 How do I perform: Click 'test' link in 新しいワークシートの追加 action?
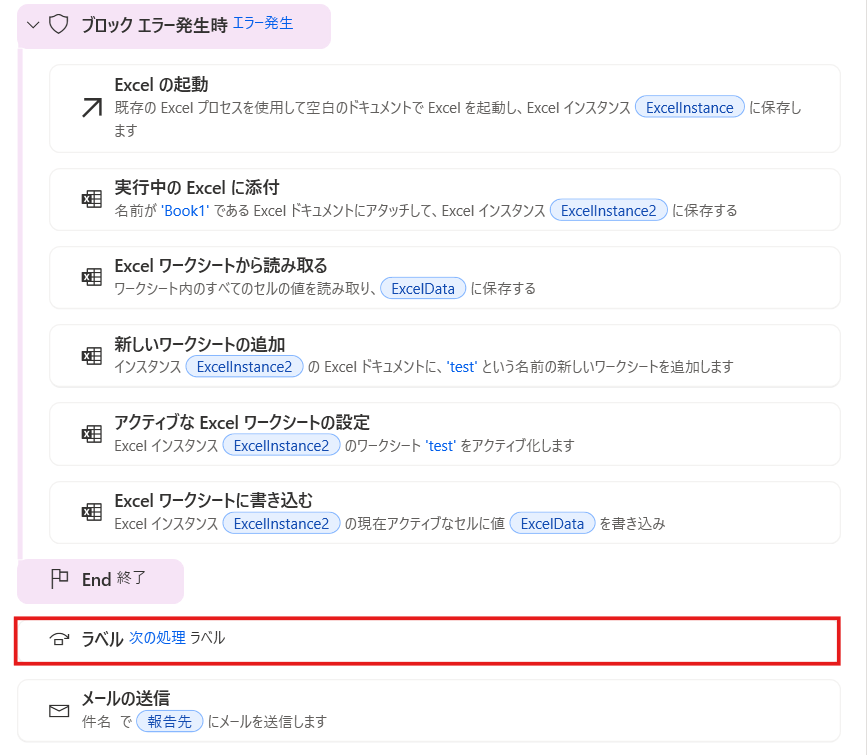(x=462, y=367)
